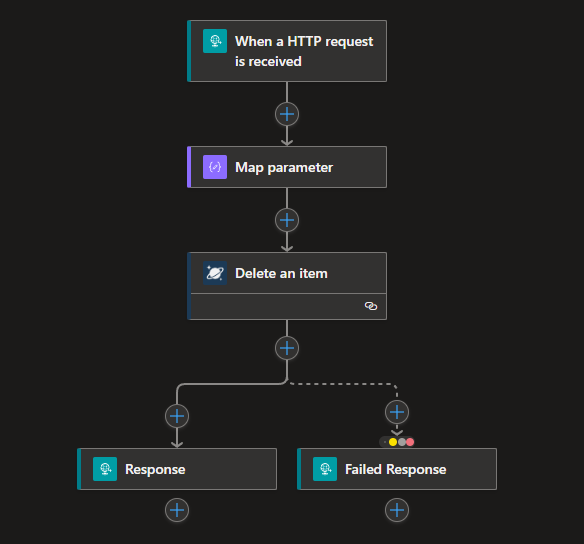Click the Map parameter purple compose icon

(x=215, y=167)
